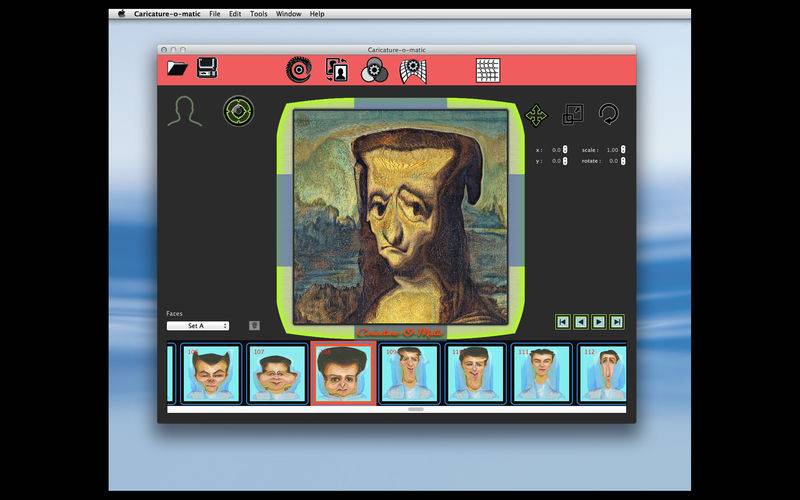Select face thumbnail 107

tap(277, 373)
